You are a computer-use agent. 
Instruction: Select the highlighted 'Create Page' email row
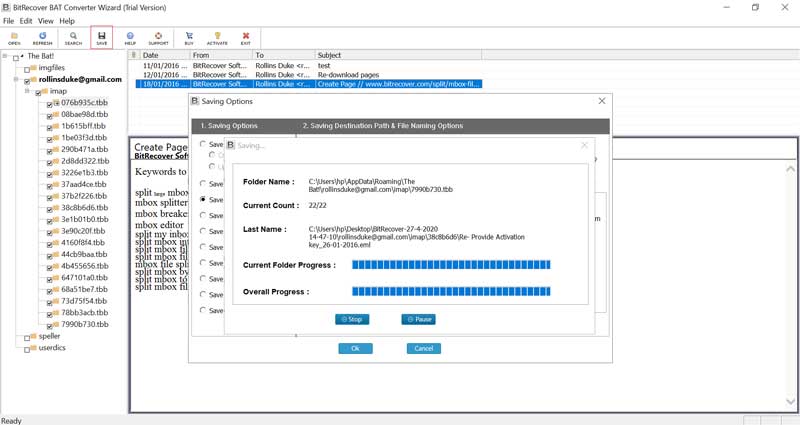tap(308, 84)
